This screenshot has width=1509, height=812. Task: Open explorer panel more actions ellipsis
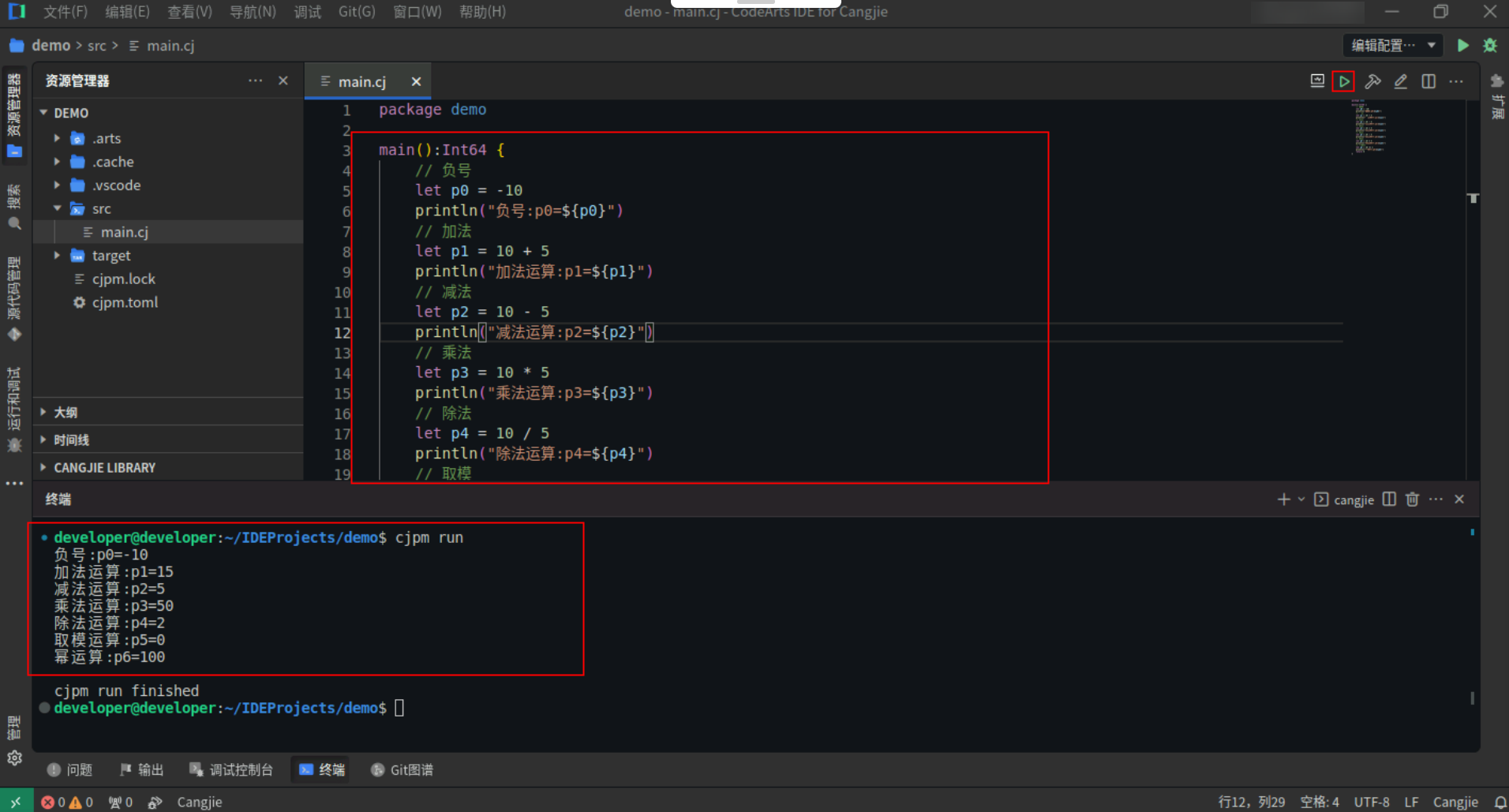coord(255,80)
